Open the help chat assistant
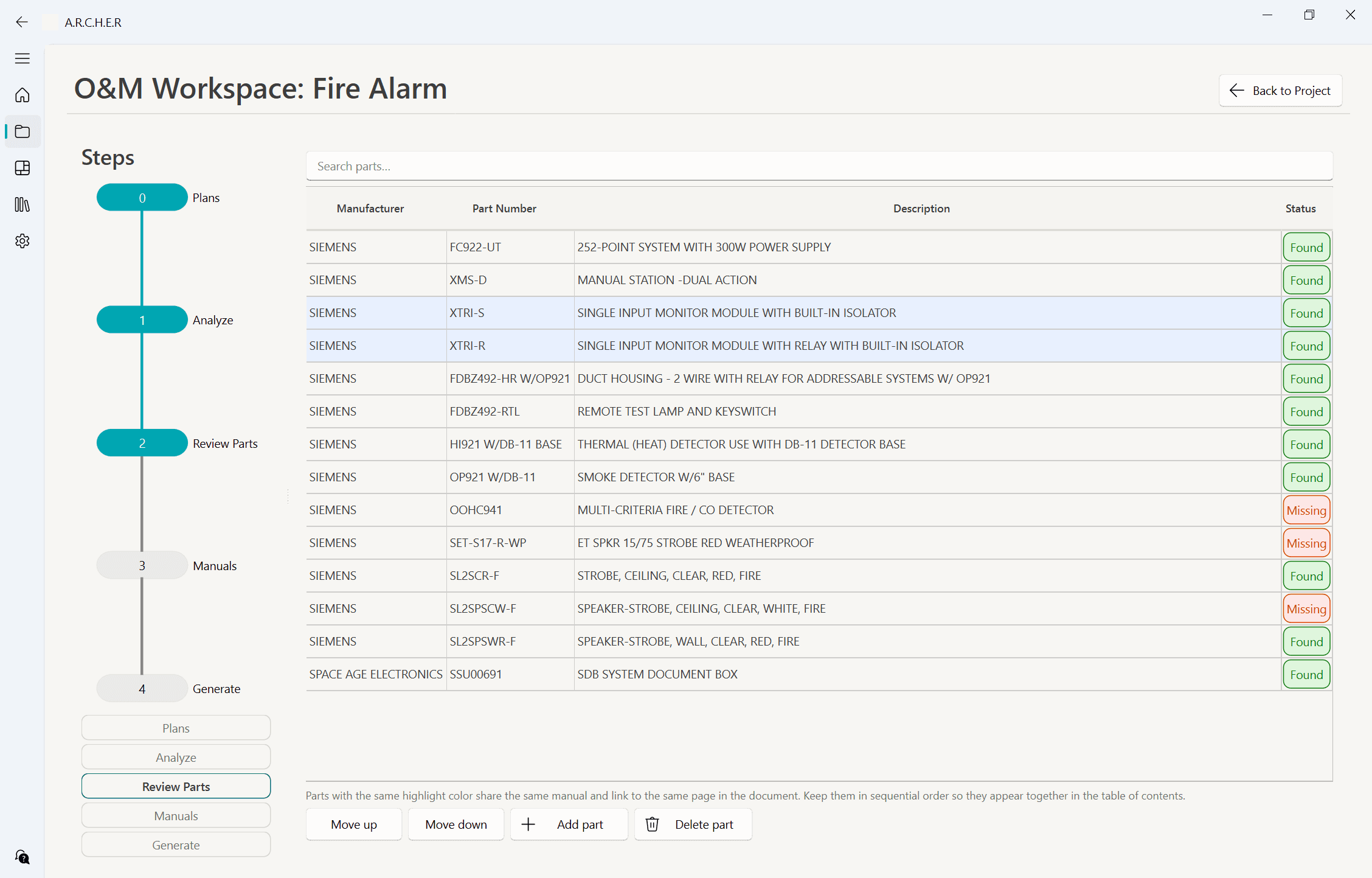The image size is (1372, 878). click(x=23, y=857)
